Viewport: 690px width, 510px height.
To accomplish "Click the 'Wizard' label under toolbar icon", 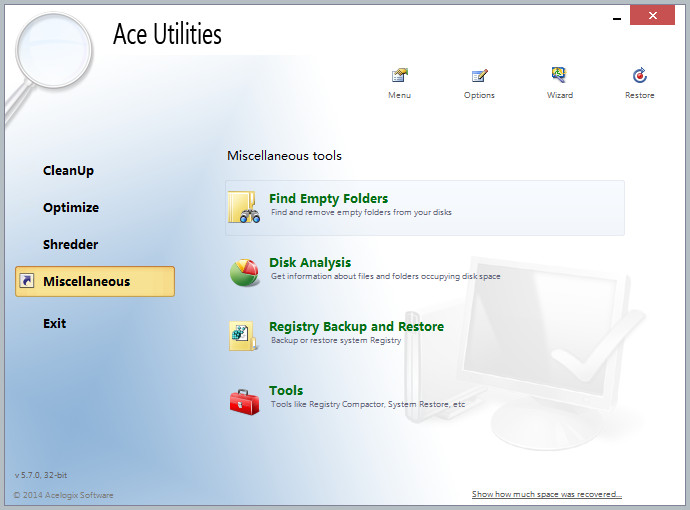I will coord(560,95).
